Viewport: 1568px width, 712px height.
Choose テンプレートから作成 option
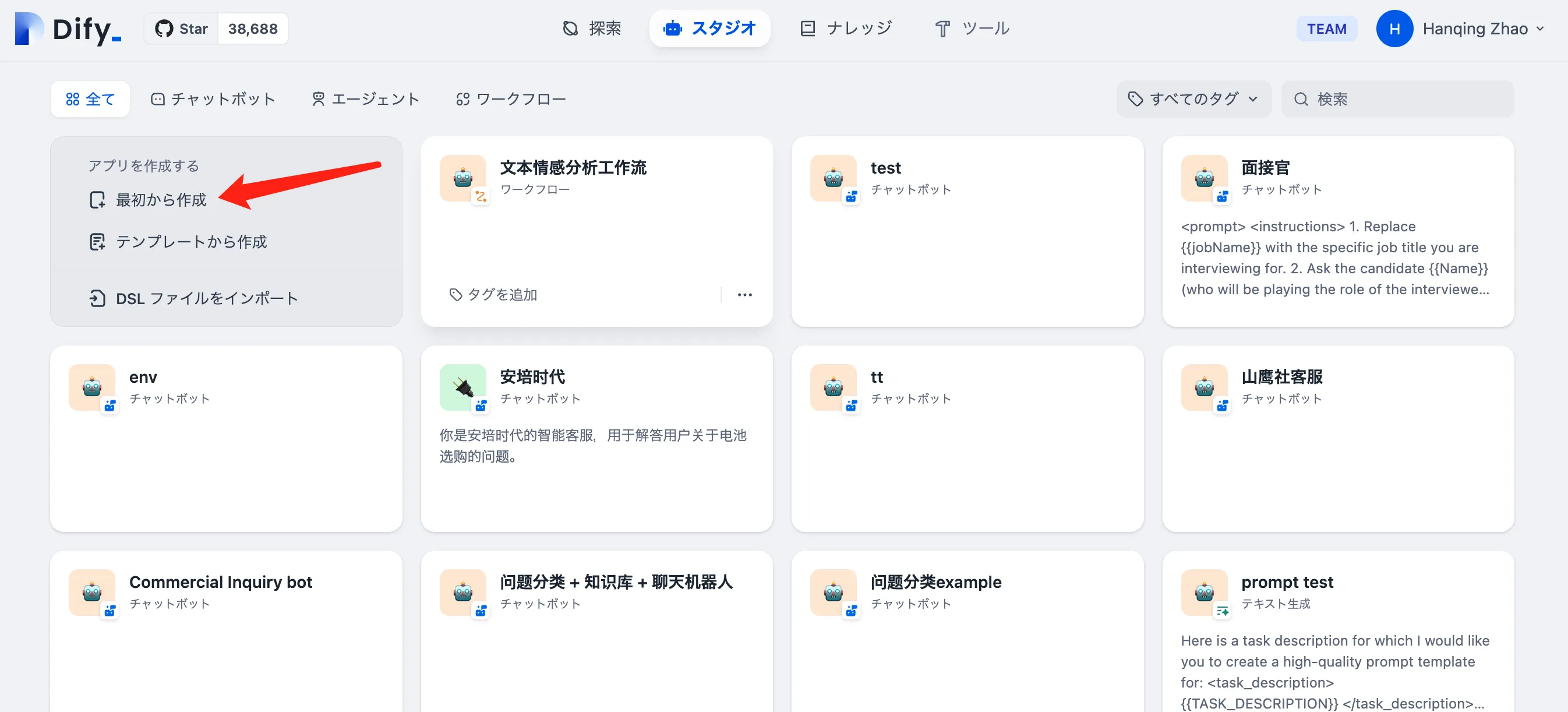(190, 242)
